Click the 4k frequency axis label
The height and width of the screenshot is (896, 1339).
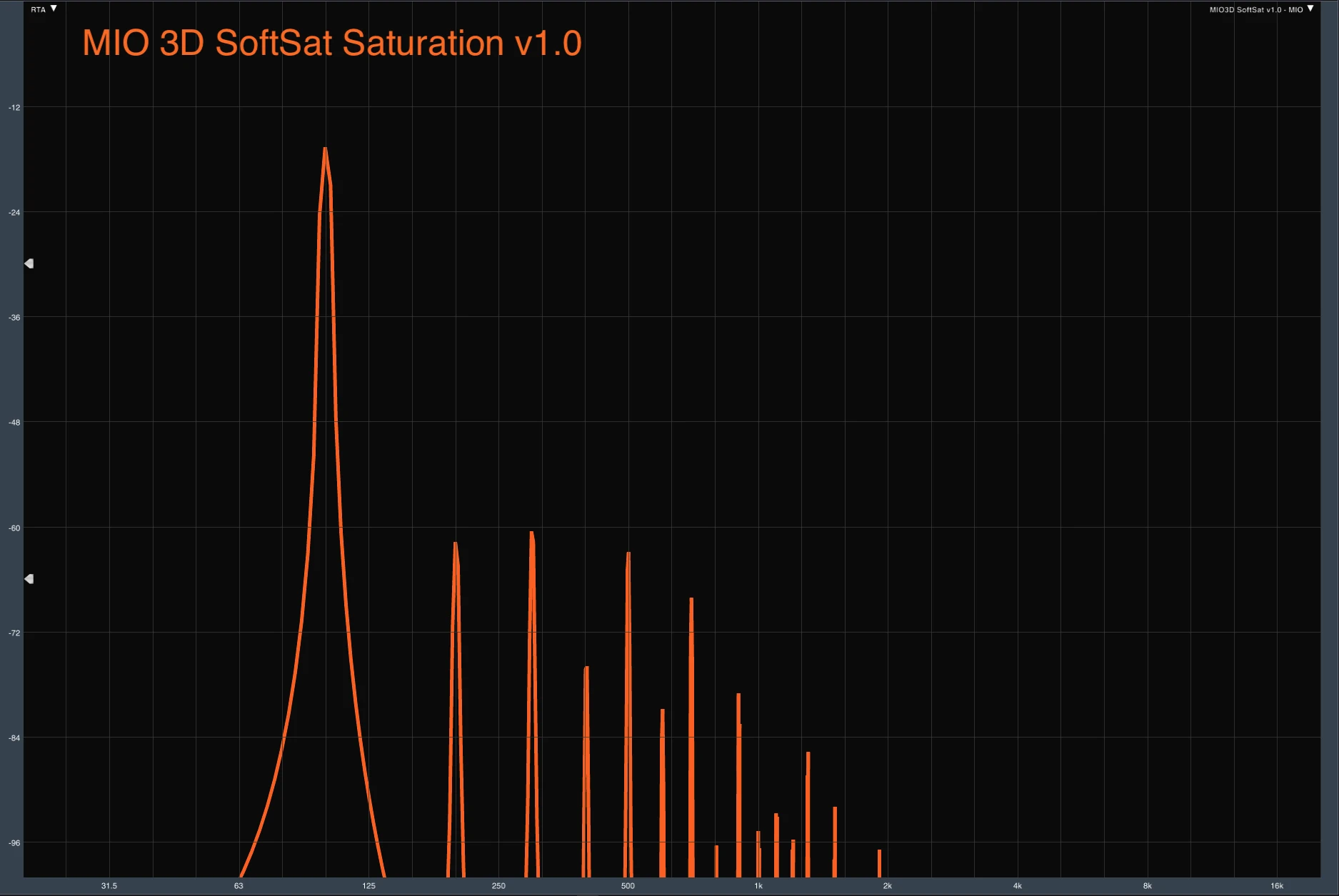[x=1018, y=886]
